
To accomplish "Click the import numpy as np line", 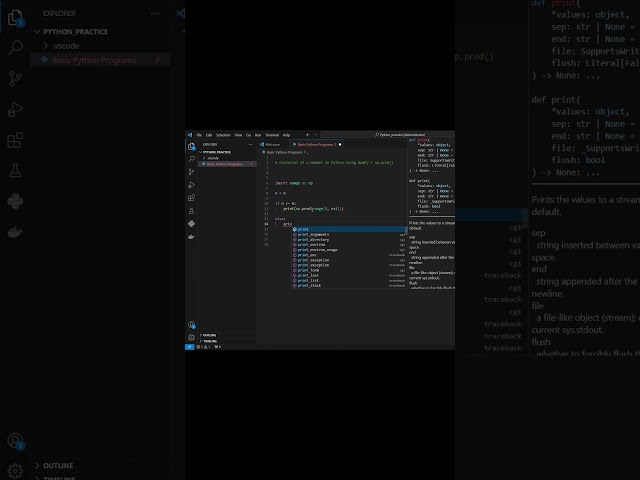I will 294,183.
